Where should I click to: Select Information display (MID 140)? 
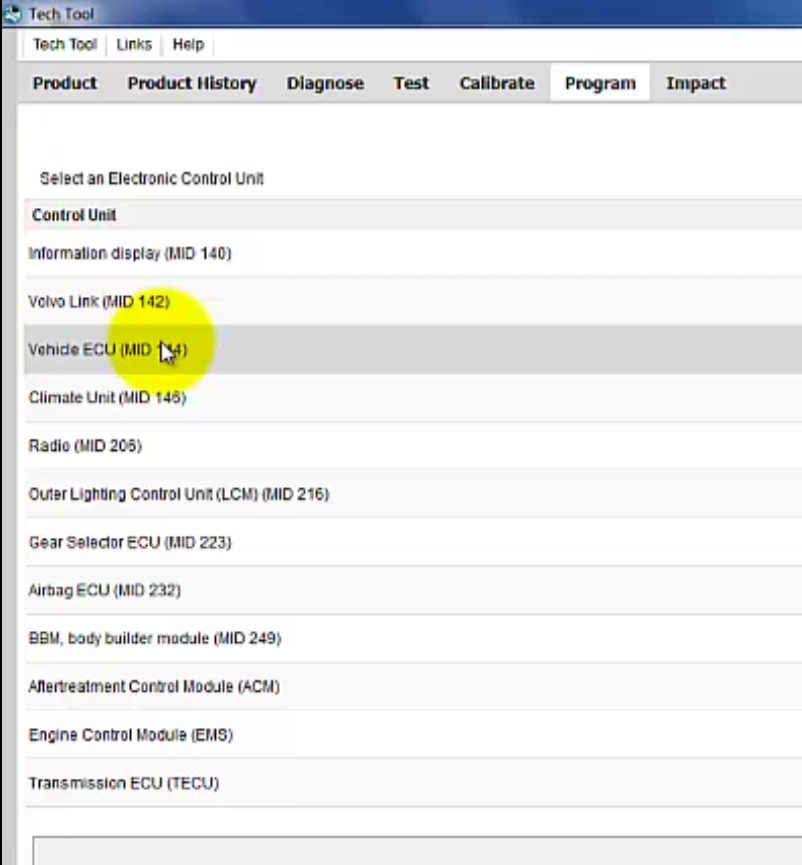[130, 253]
